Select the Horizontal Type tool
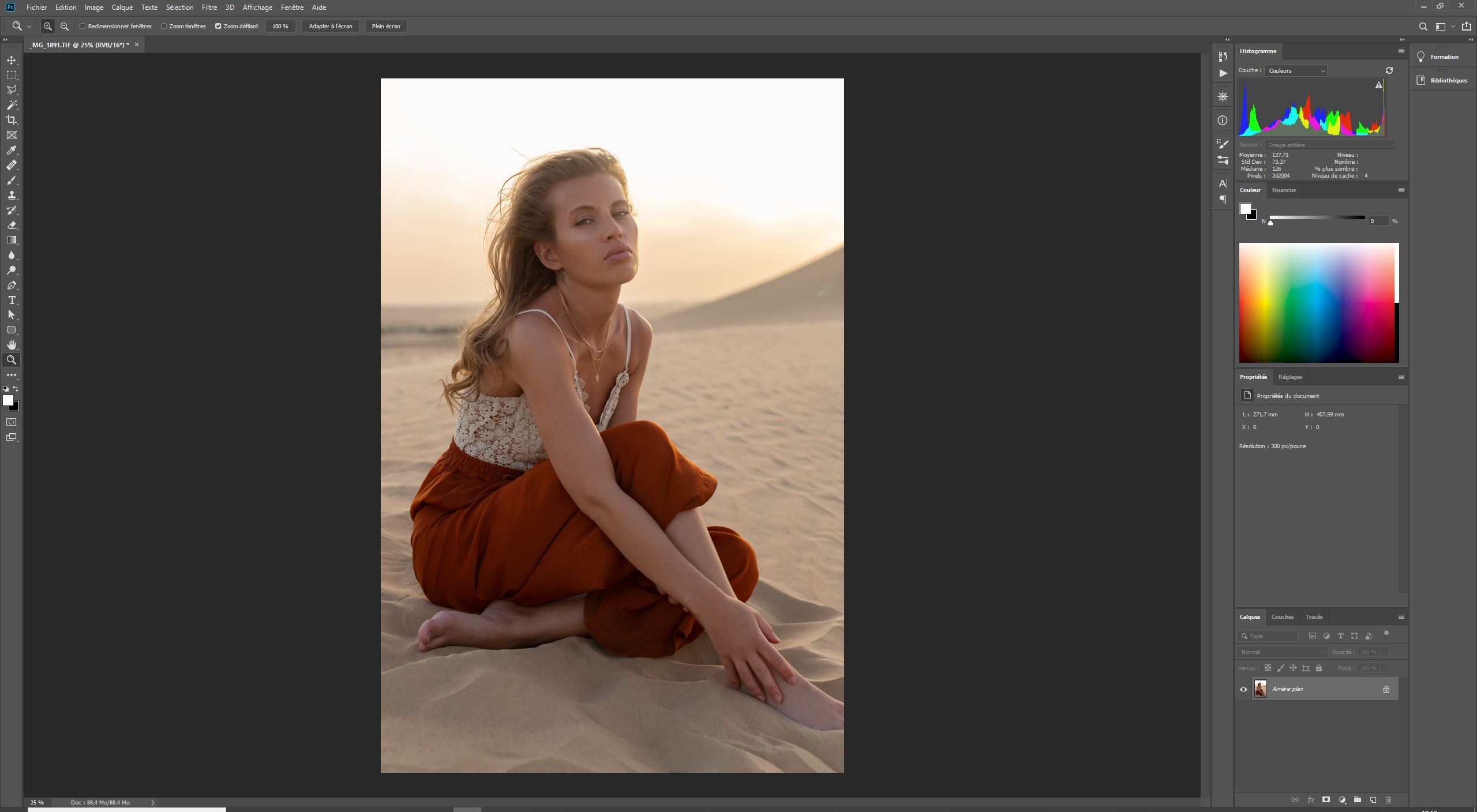This screenshot has width=1477, height=812. click(12, 300)
